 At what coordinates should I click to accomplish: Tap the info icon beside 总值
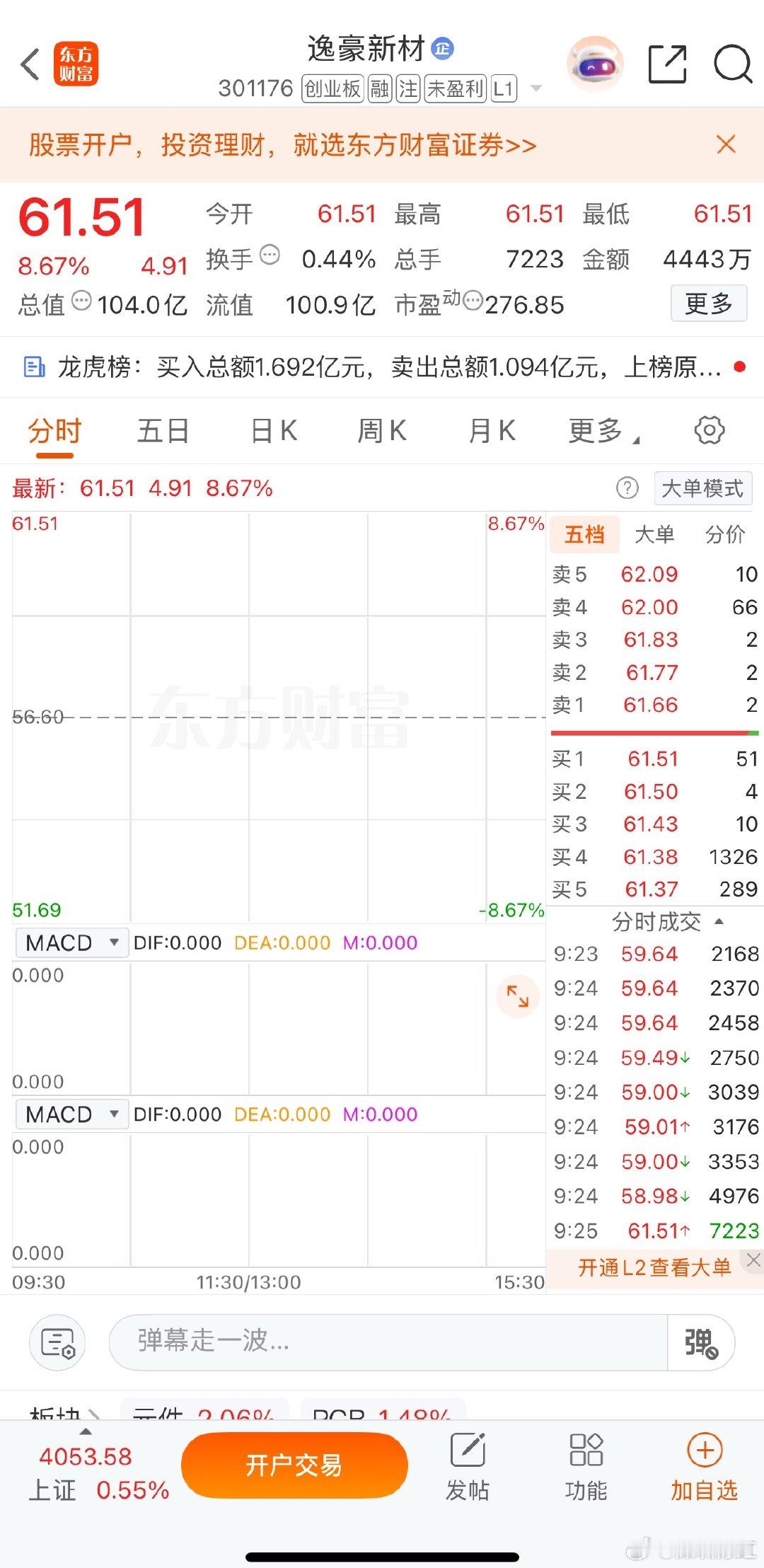coord(82,301)
